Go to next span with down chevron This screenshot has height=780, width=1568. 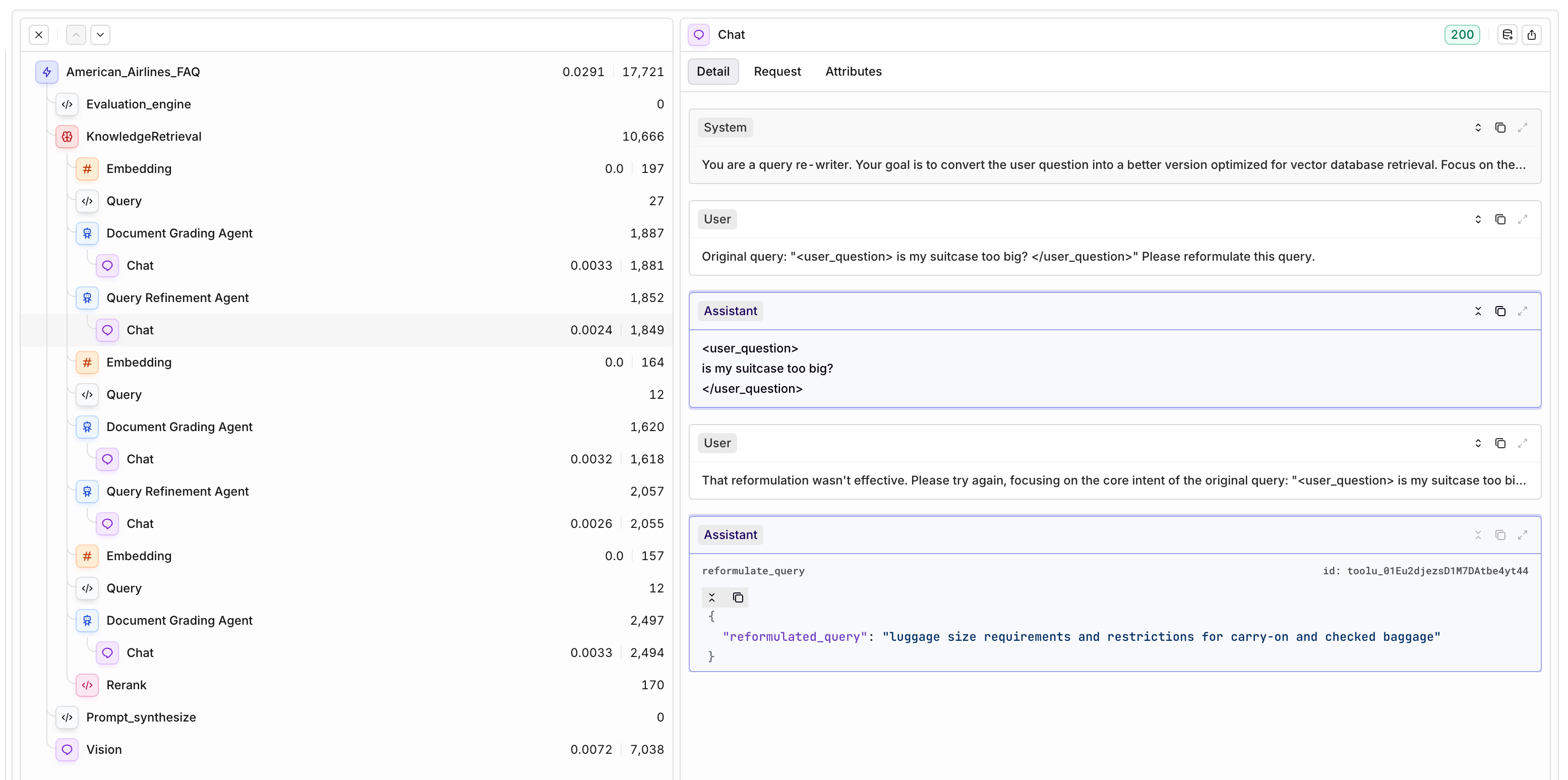(x=100, y=35)
